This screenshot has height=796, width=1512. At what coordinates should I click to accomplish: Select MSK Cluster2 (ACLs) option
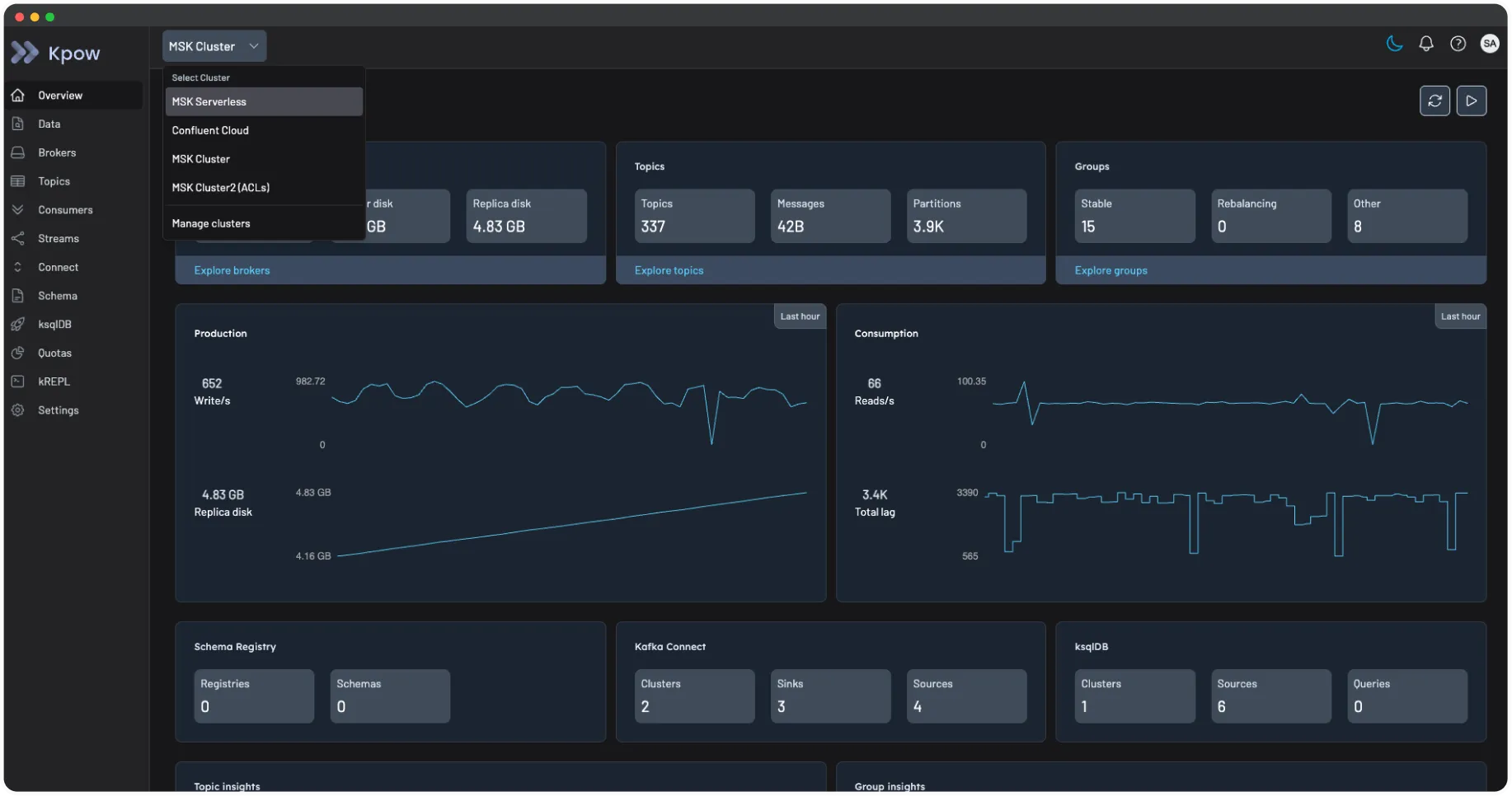coord(264,188)
